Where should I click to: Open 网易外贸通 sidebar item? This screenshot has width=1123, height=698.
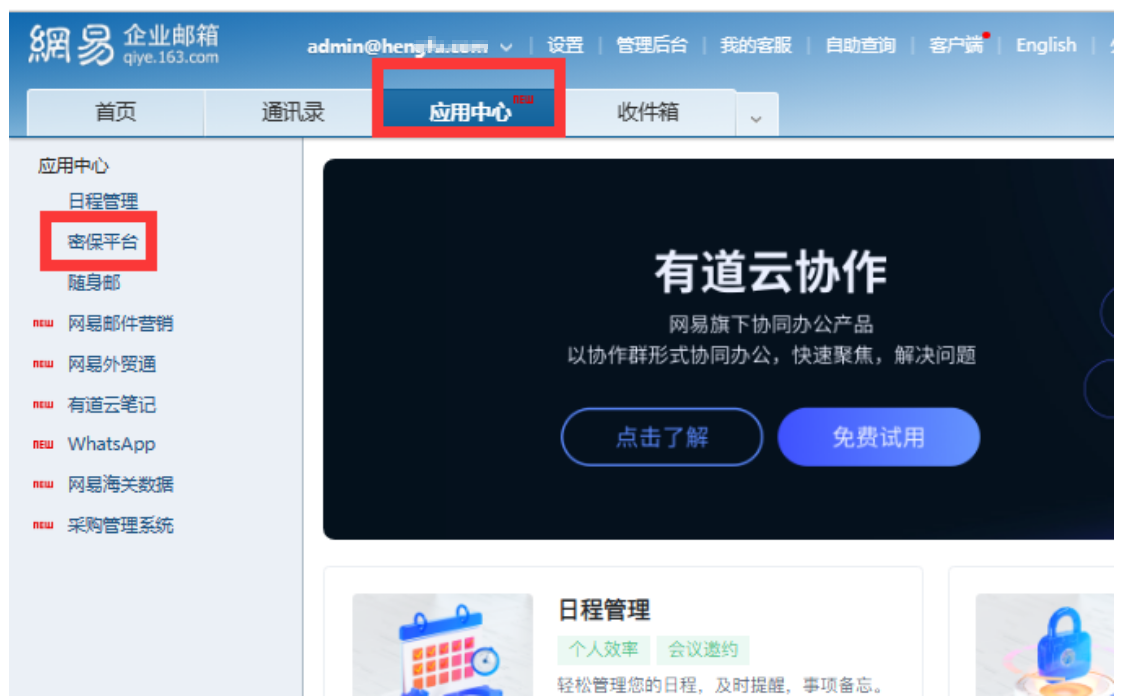[112, 364]
